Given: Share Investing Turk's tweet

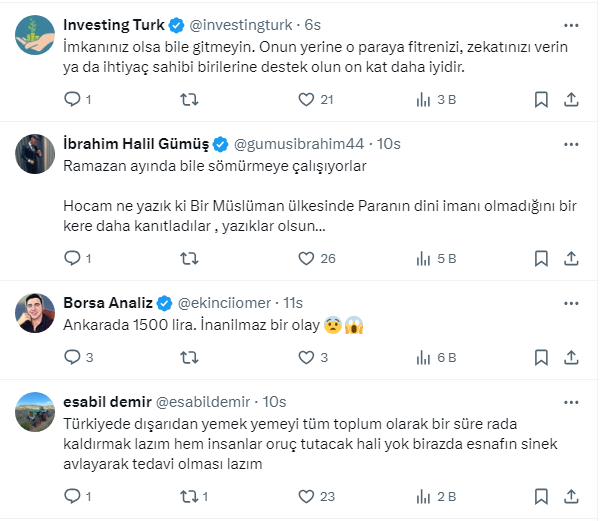Looking at the screenshot, I should pos(572,99).
